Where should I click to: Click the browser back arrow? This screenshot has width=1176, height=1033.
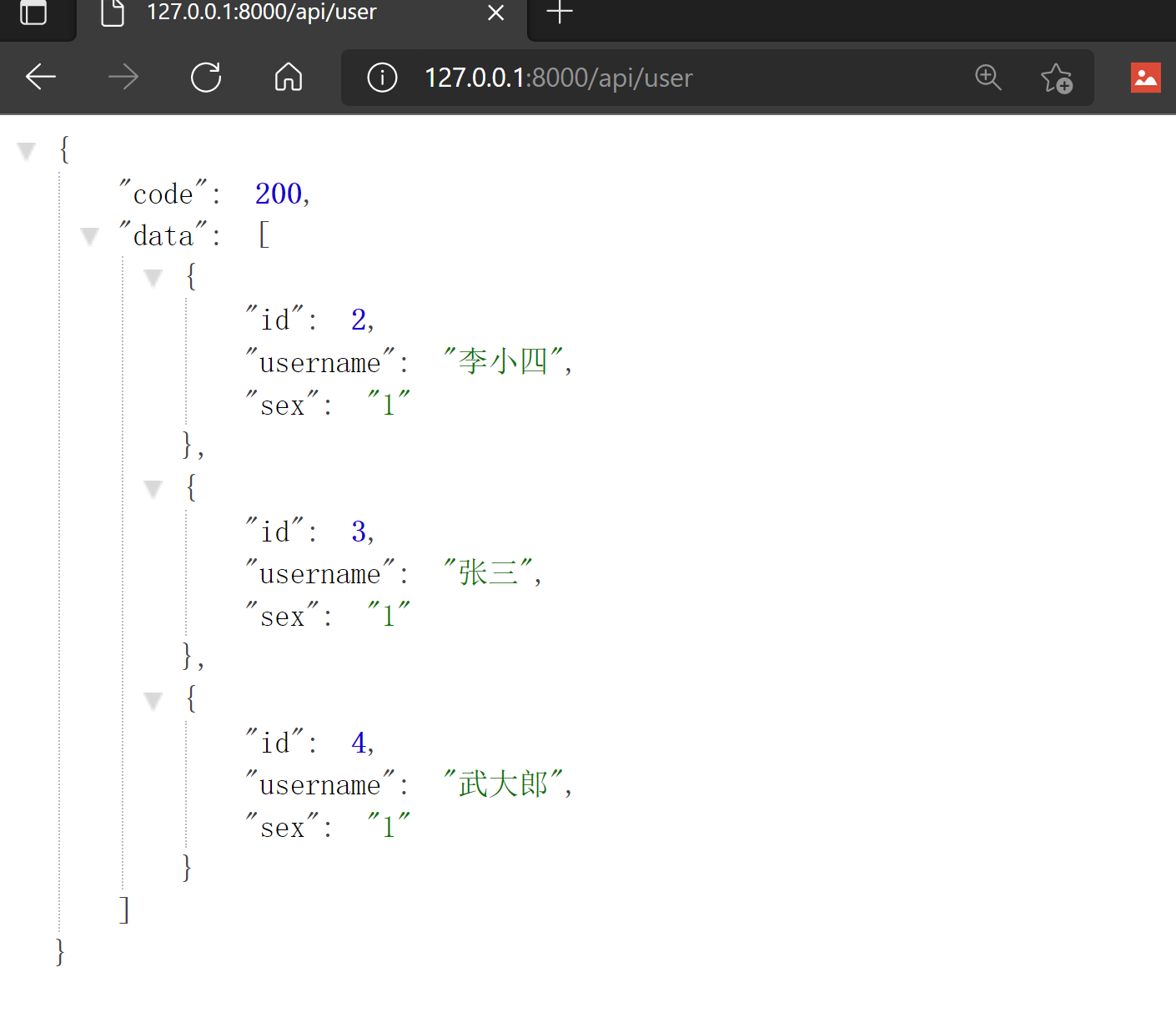pyautogui.click(x=41, y=78)
